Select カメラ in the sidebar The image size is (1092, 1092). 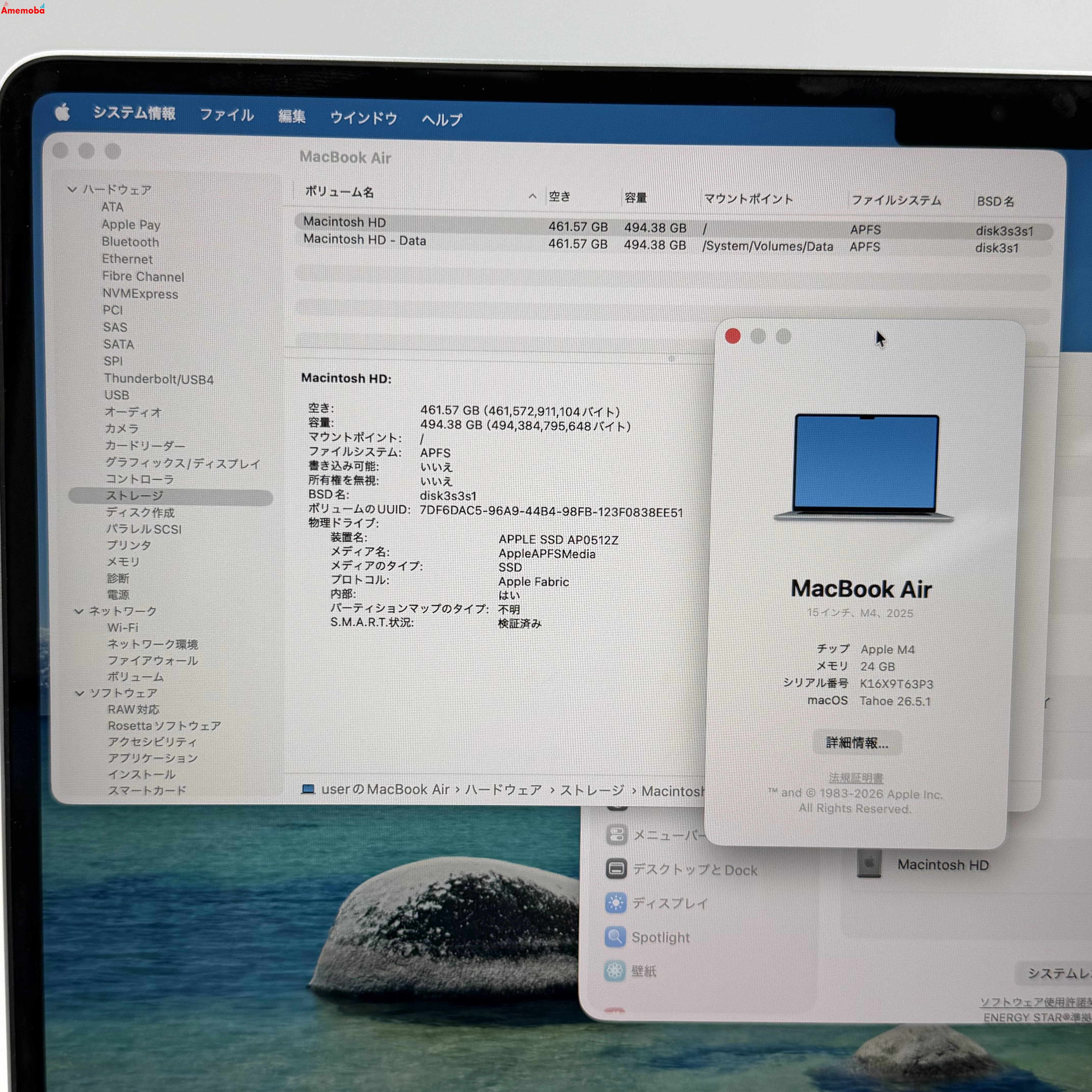pyautogui.click(x=122, y=428)
